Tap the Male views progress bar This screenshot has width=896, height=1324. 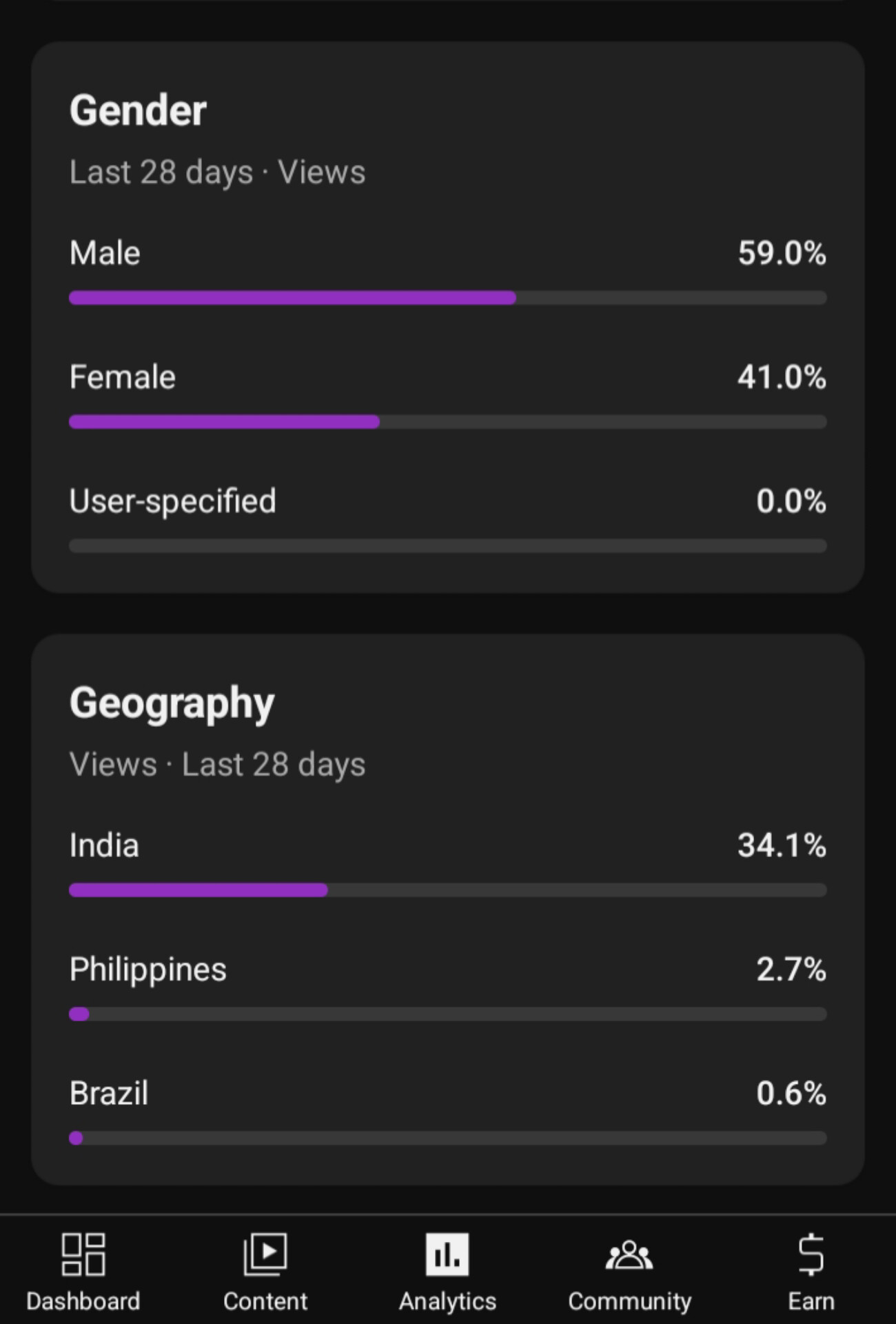click(x=447, y=298)
